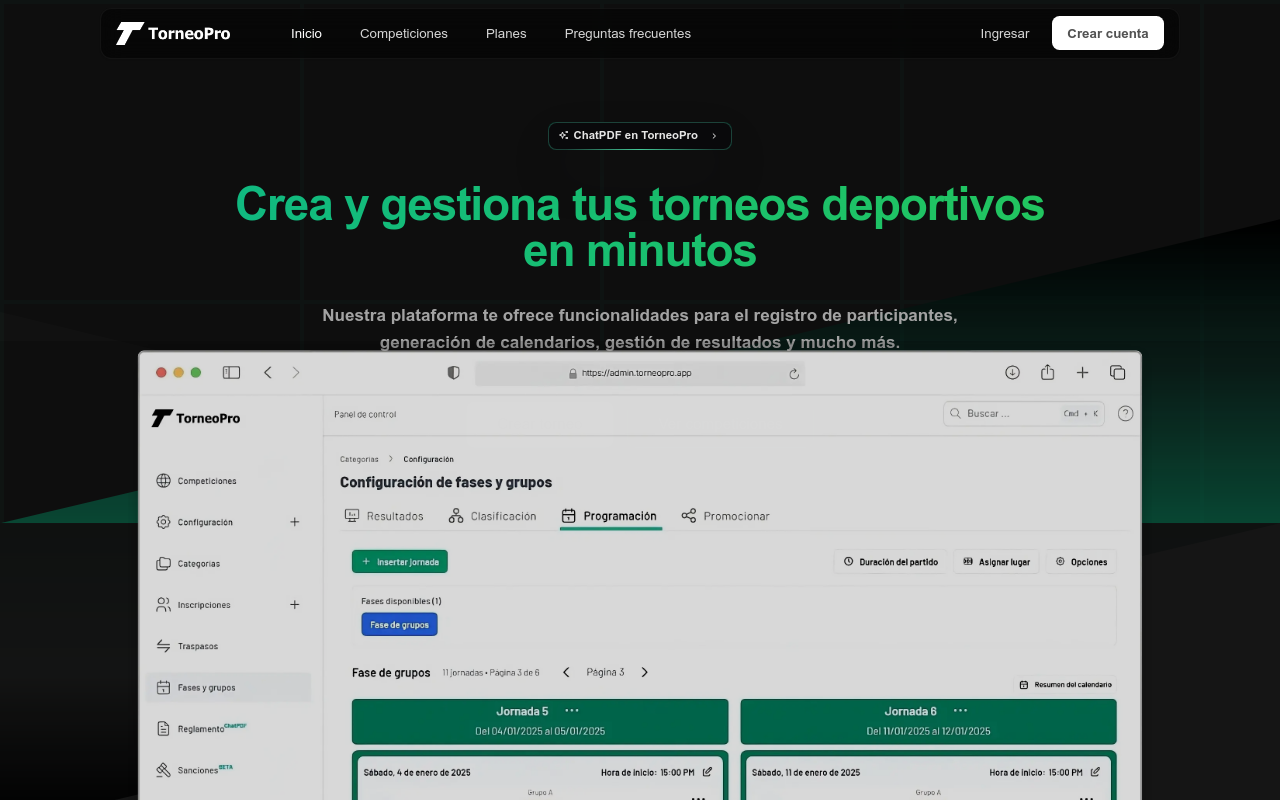
Task: Switch to the Promocionar tab
Action: tap(725, 516)
